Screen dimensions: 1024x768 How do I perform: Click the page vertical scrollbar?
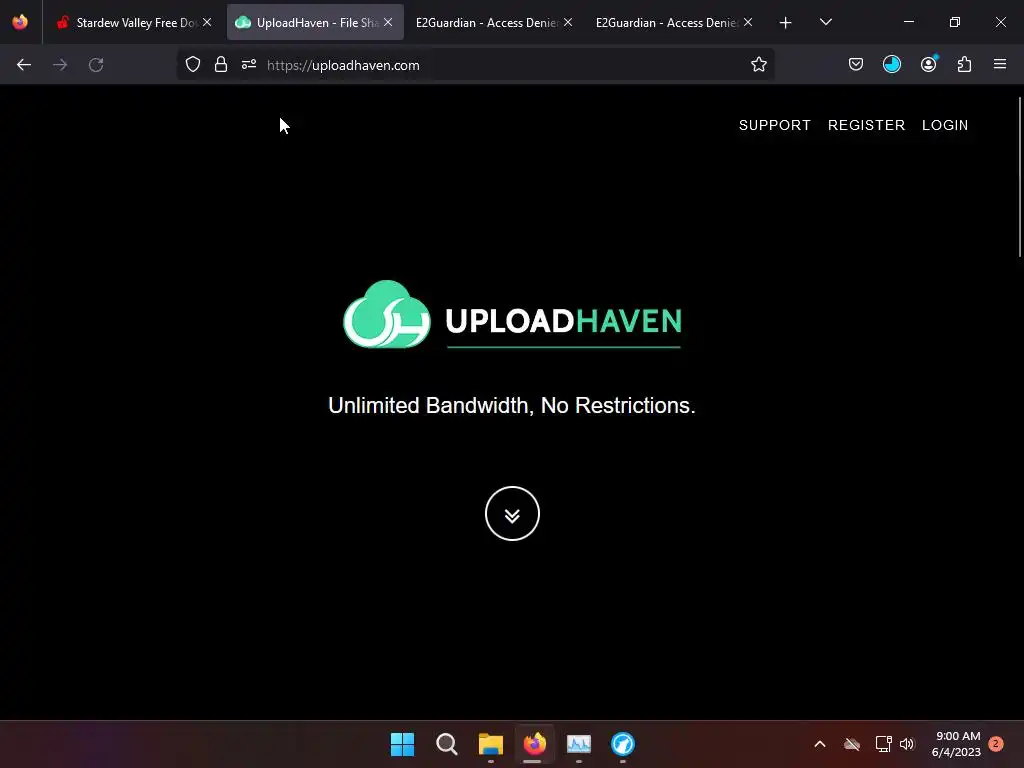pyautogui.click(x=1019, y=176)
